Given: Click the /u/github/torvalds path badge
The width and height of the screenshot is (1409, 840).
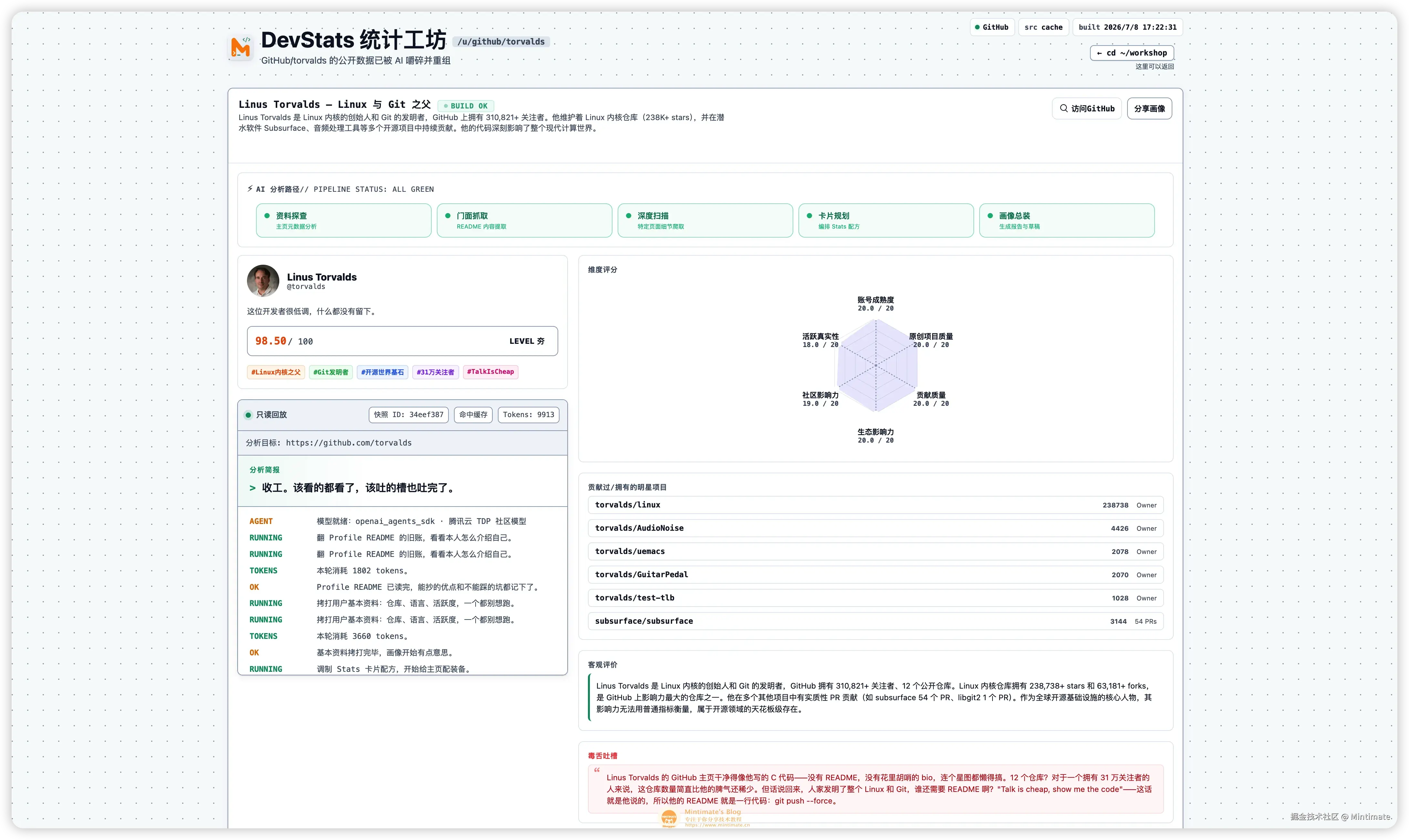Looking at the screenshot, I should pyautogui.click(x=501, y=42).
